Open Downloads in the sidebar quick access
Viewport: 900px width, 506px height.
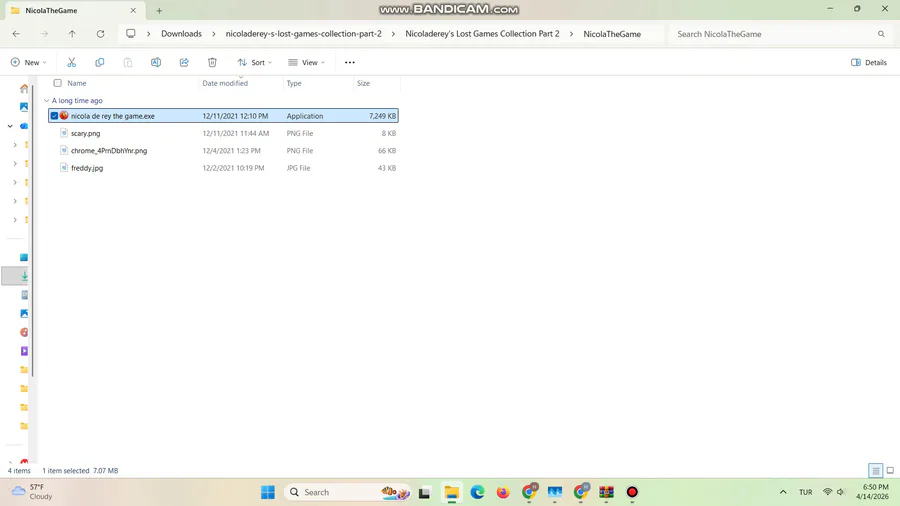click(x=24, y=276)
